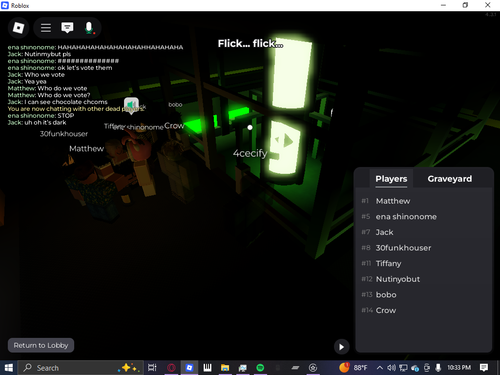Click the white center crosshair dot

tap(250, 128)
